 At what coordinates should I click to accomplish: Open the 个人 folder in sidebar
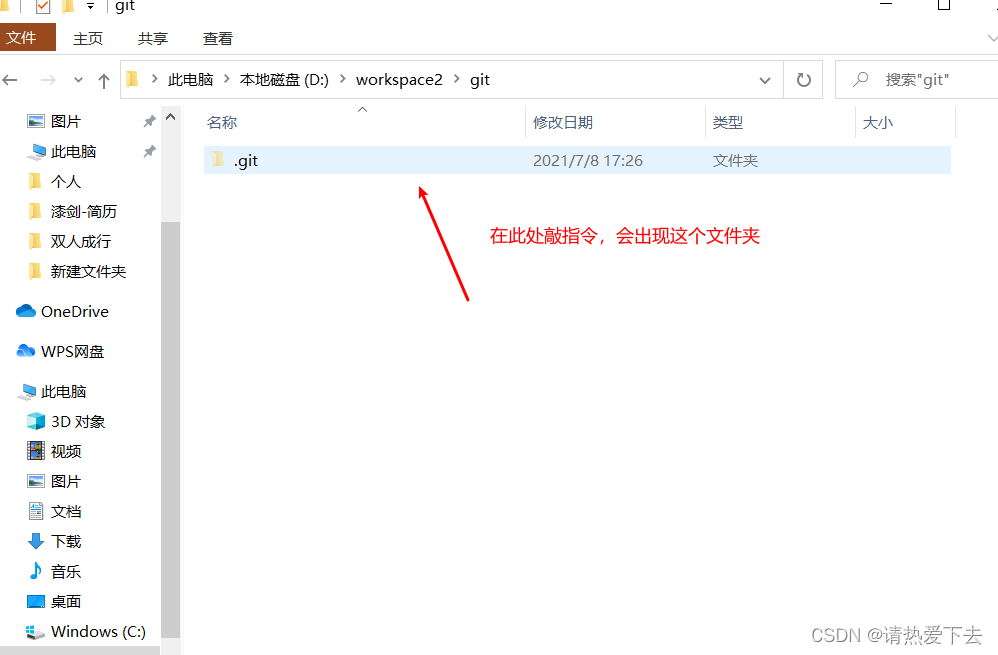[66, 181]
